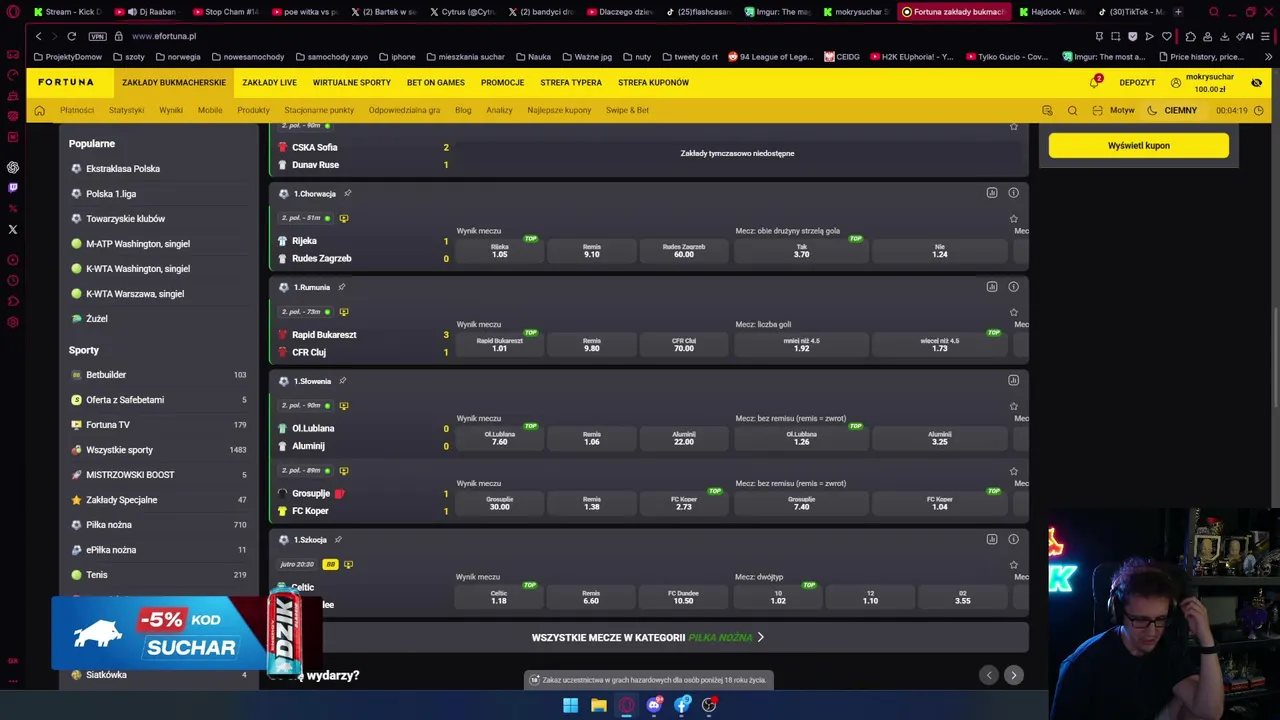Open STREFA TYPERA tab
Viewport: 1280px width, 720px height.
tap(571, 82)
